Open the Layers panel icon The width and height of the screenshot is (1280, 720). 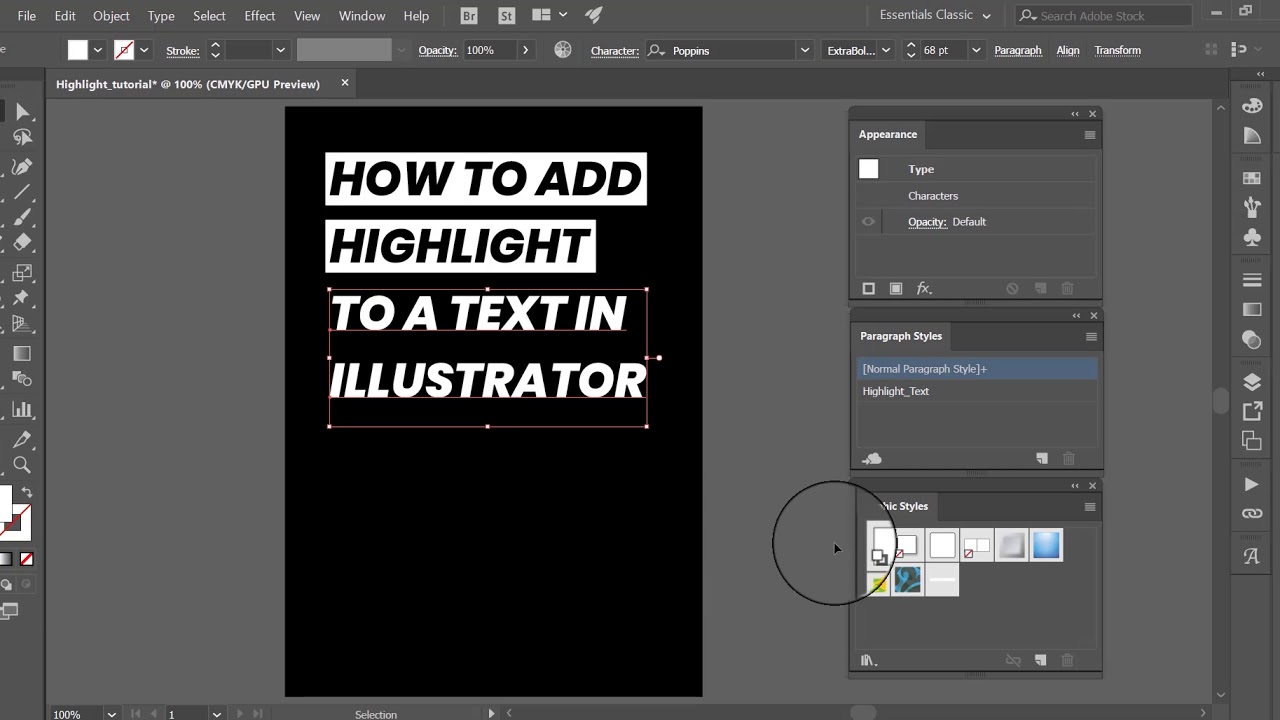(x=1252, y=382)
